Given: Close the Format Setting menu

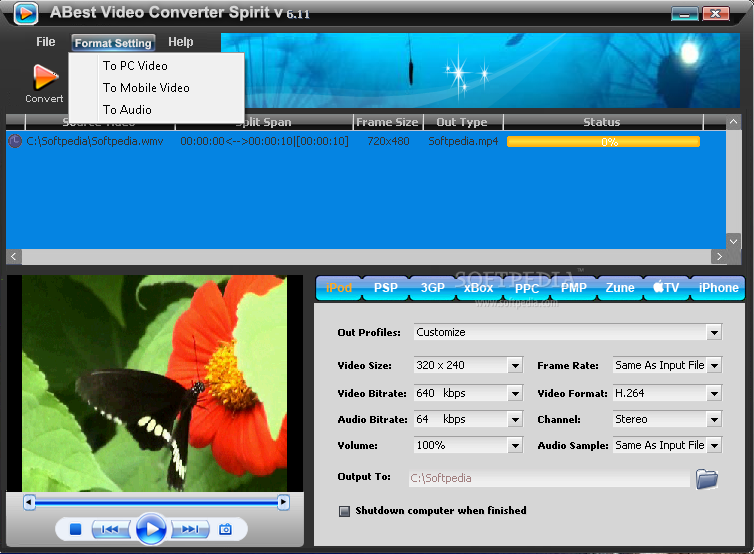Looking at the screenshot, I should click(x=113, y=43).
